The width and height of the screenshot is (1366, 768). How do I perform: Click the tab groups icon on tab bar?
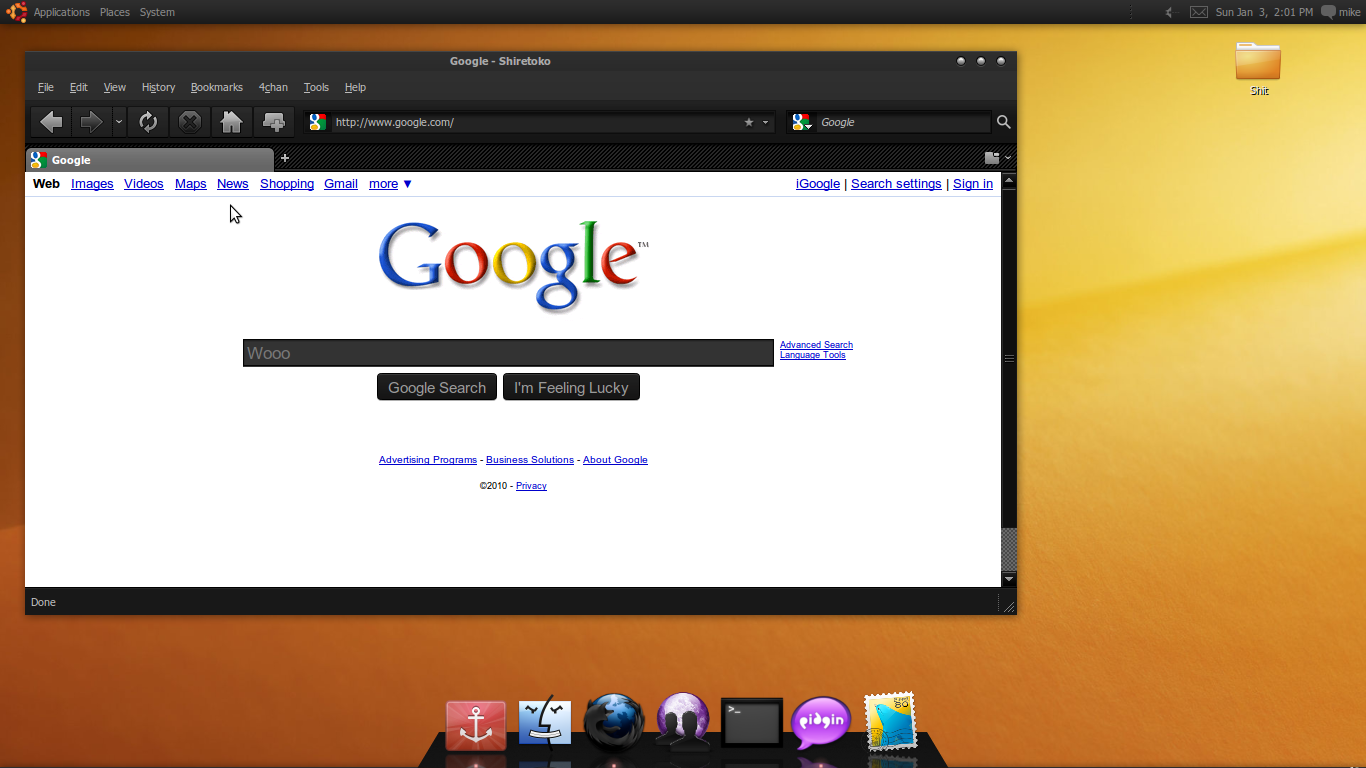(x=992, y=158)
